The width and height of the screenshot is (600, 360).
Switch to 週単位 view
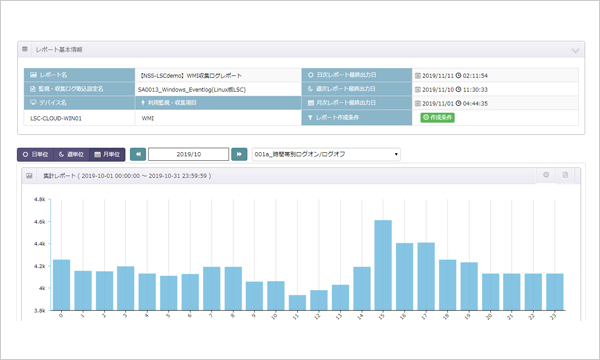[71, 155]
